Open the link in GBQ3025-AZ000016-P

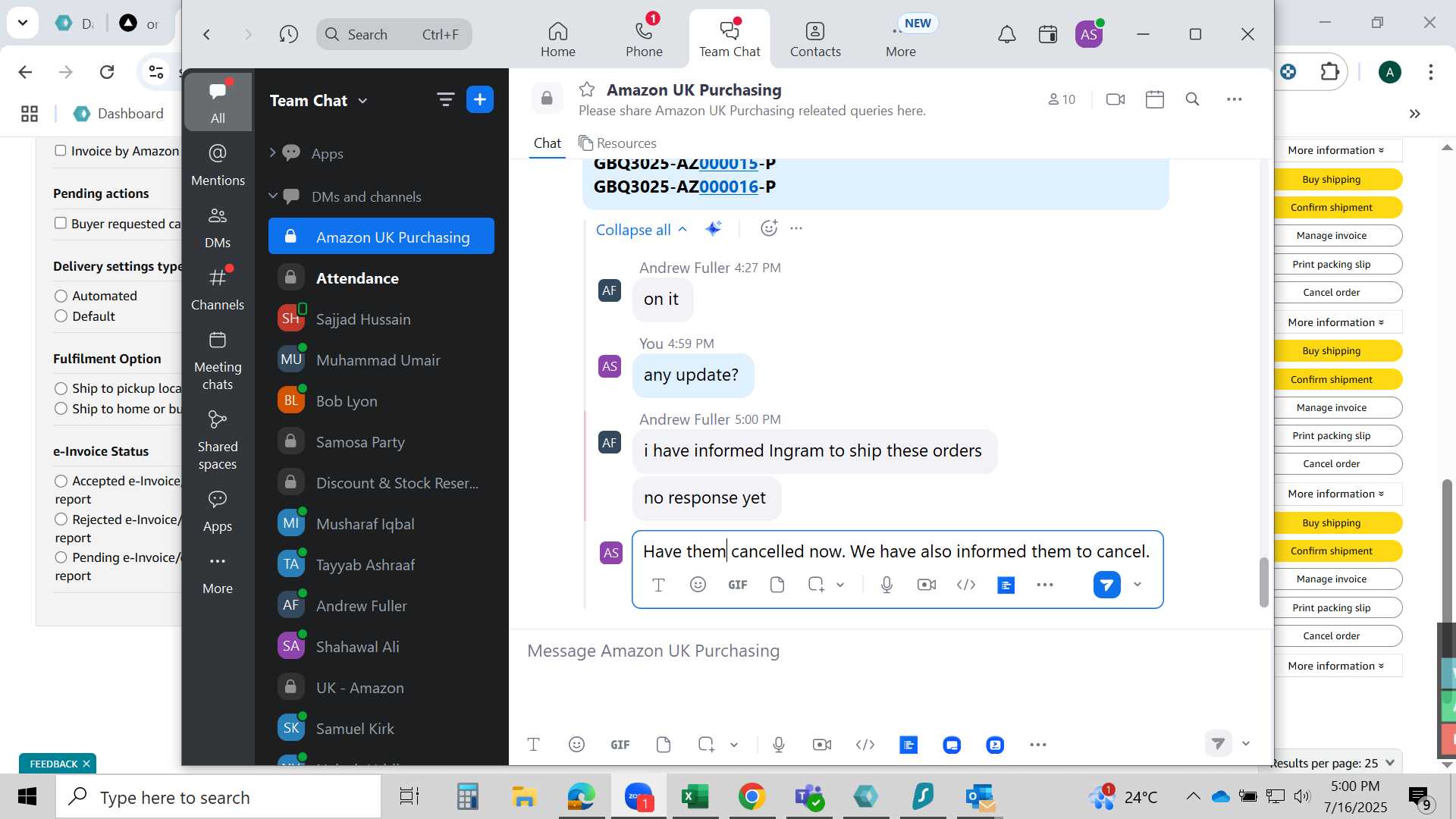[x=728, y=187]
